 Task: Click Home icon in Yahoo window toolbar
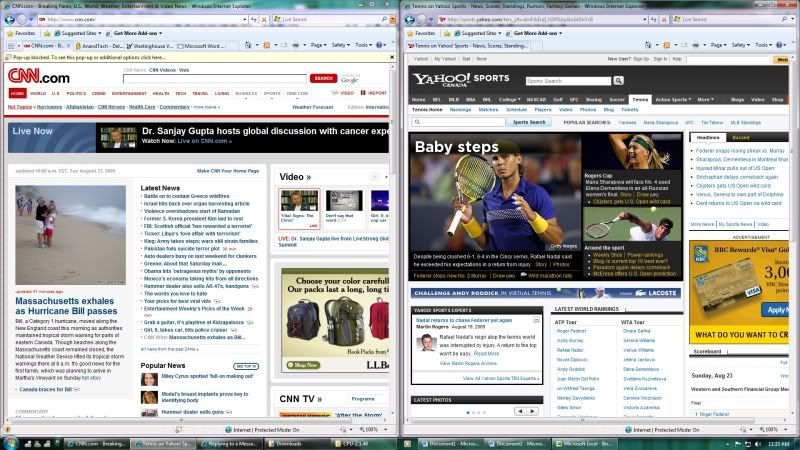pos(647,45)
